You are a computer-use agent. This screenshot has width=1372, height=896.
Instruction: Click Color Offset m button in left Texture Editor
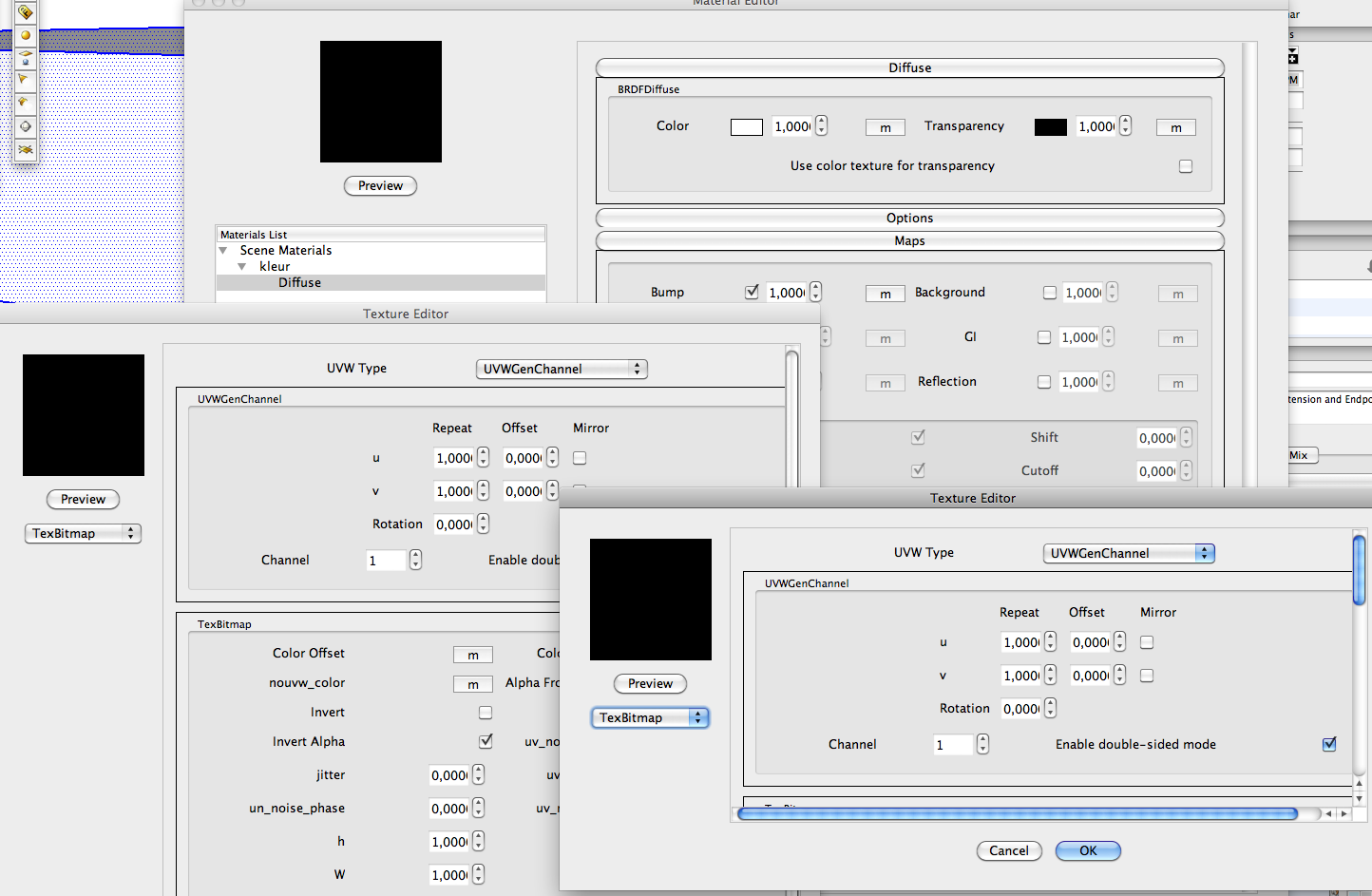click(472, 655)
